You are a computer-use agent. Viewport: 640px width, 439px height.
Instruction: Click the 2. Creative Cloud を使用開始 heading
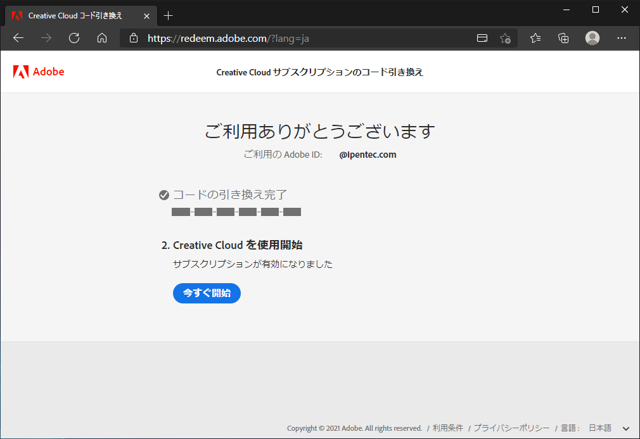pyautogui.click(x=232, y=245)
